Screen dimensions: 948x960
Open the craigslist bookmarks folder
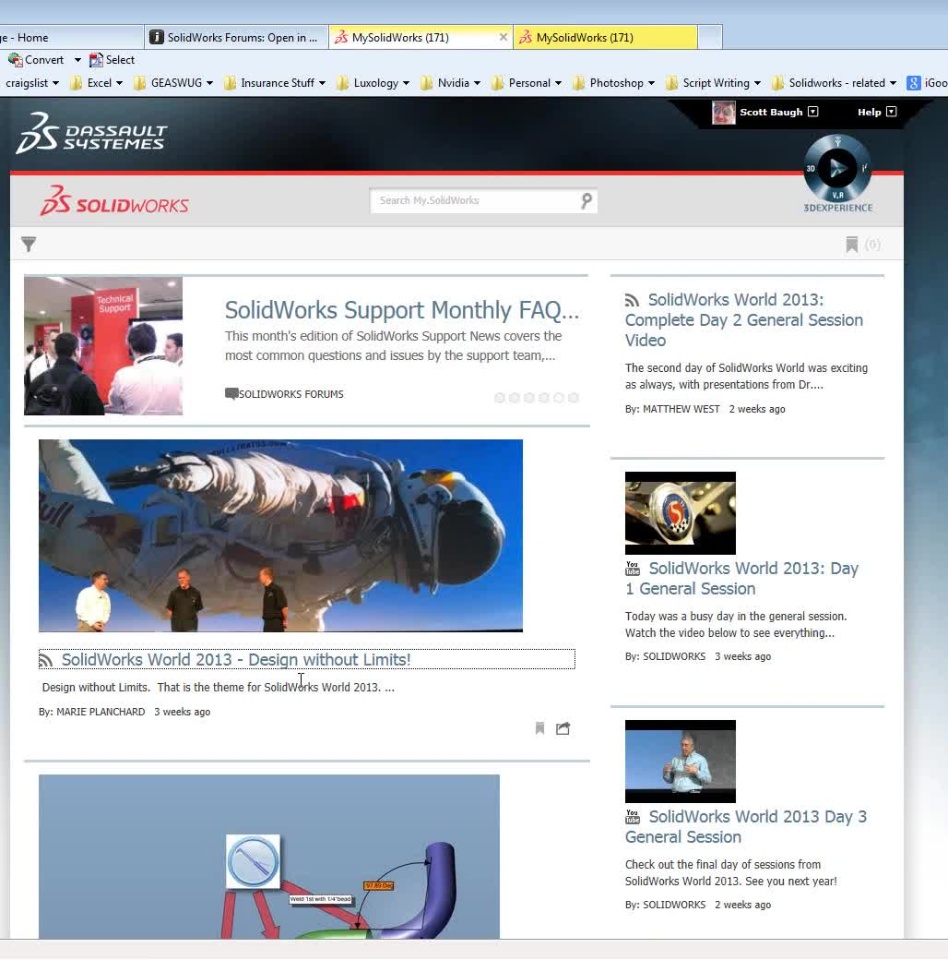click(32, 83)
